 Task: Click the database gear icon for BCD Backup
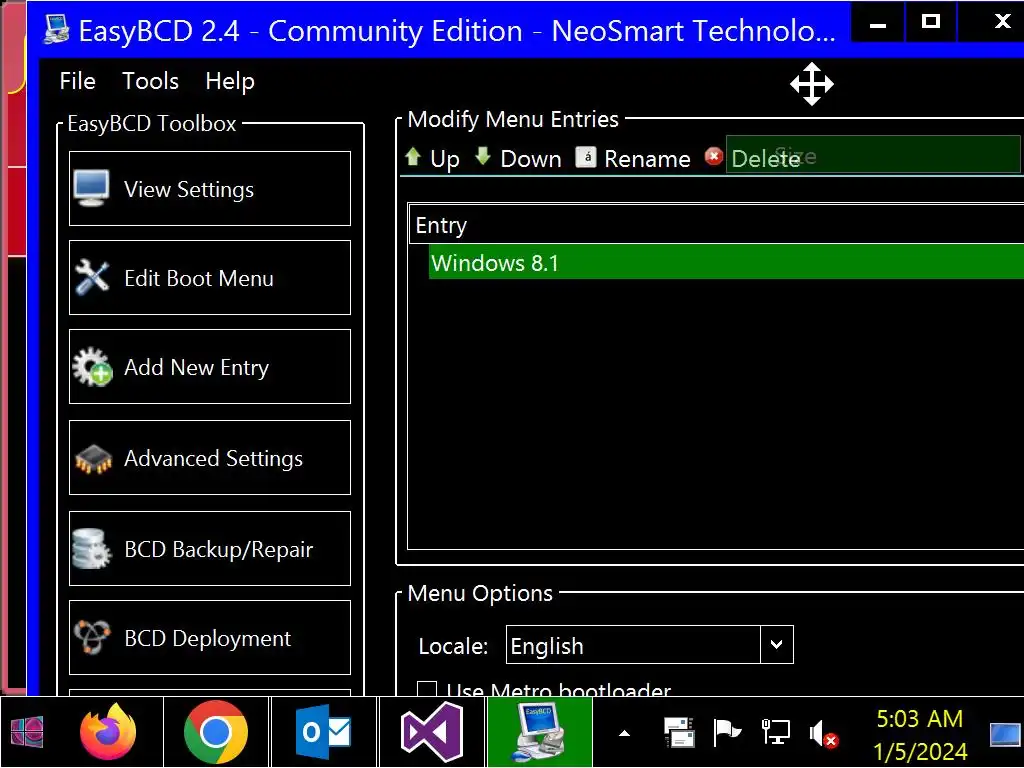(x=91, y=549)
